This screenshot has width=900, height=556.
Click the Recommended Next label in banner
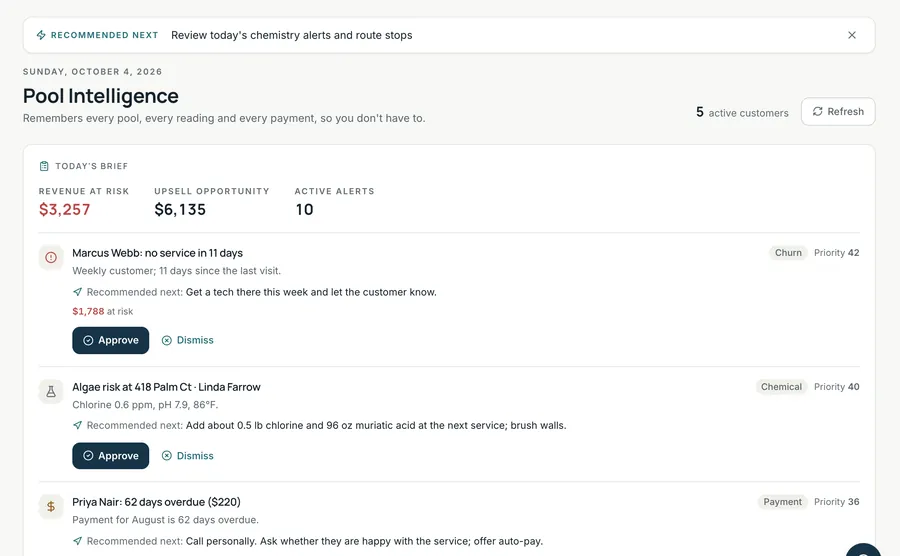pos(104,35)
